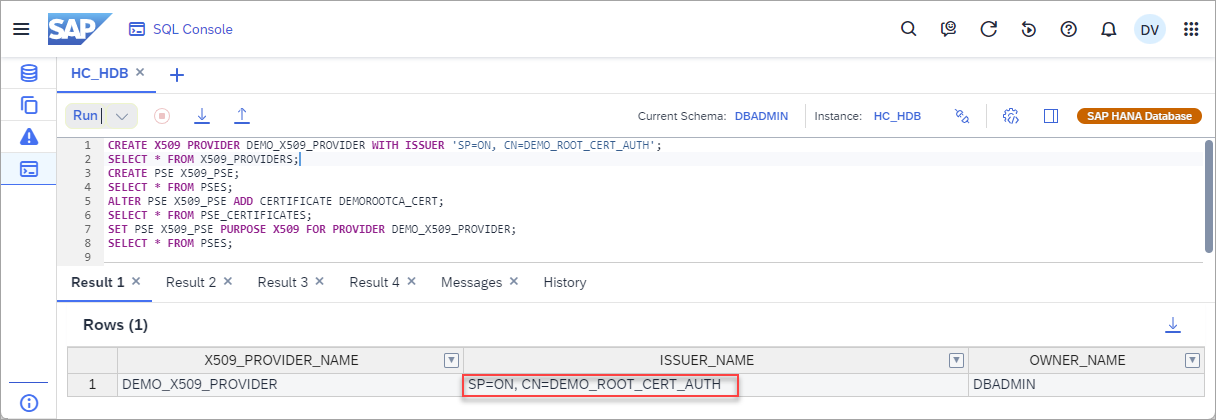Select the SP=ON, CN=DEMO_ROOT_CERT_AUTH cell
The image size is (1216, 420).
(716, 384)
